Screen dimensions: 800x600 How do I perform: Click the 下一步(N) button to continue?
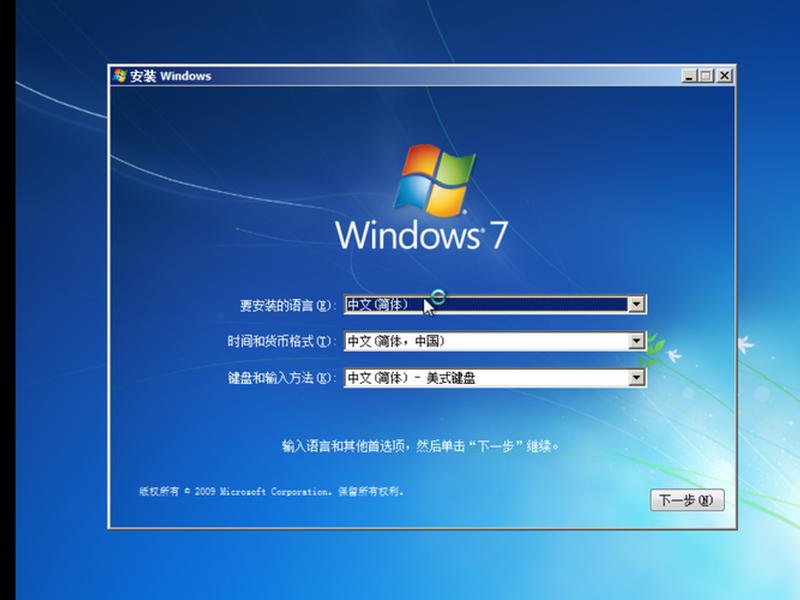(687, 499)
